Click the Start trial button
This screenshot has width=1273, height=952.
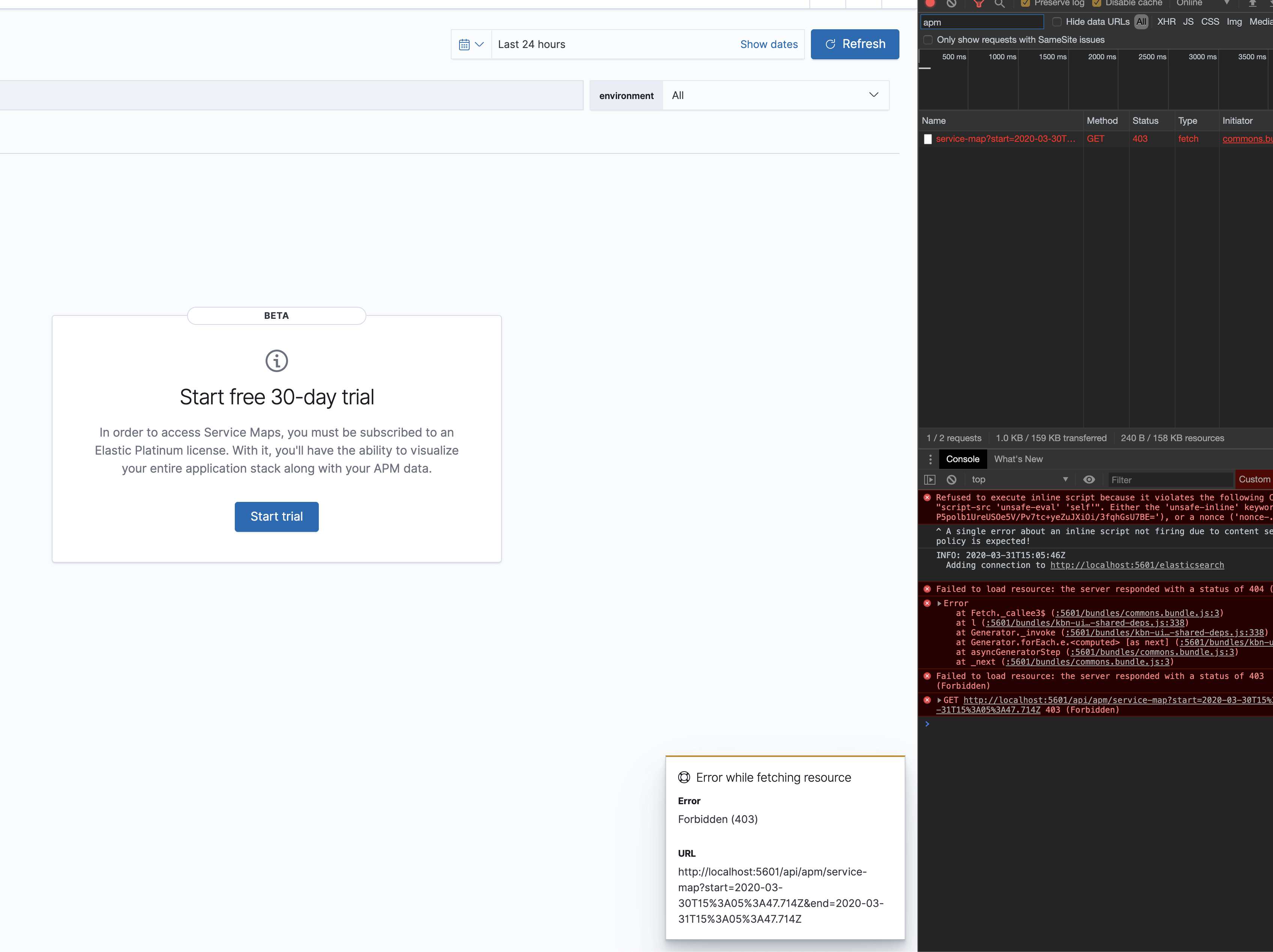pyautogui.click(x=277, y=517)
